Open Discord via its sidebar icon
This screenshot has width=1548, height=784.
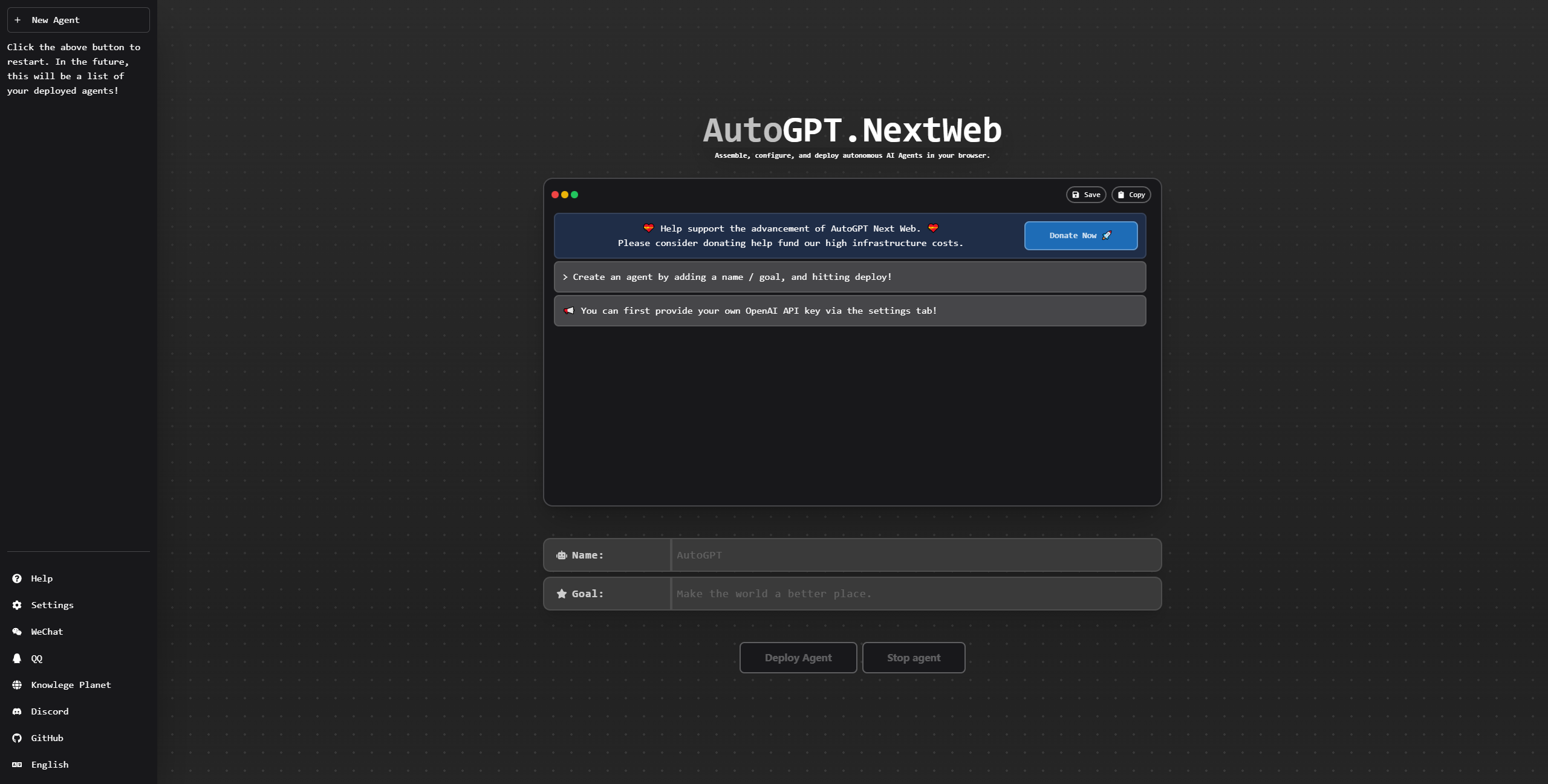(17, 711)
